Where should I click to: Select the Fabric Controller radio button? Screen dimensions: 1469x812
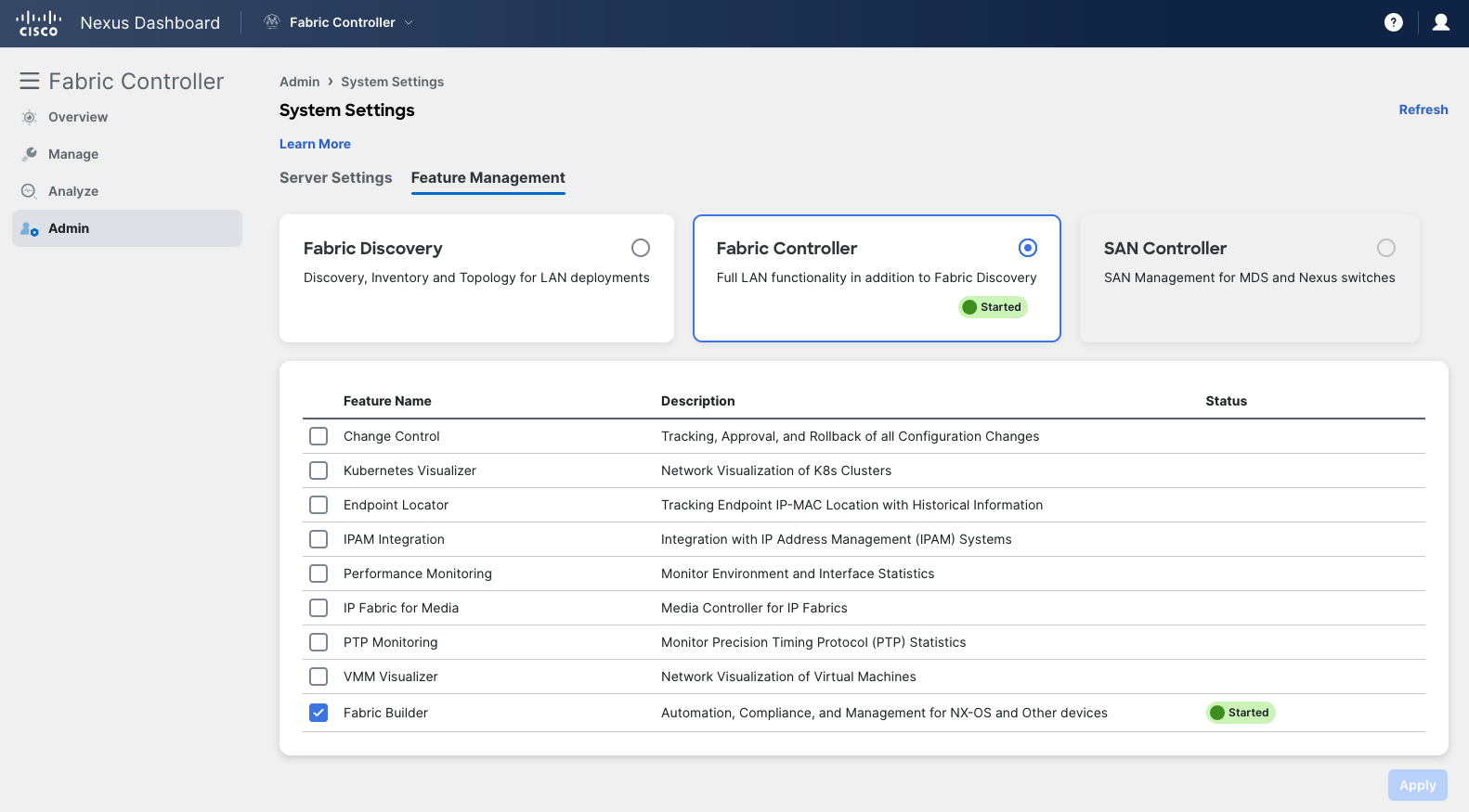click(1028, 248)
